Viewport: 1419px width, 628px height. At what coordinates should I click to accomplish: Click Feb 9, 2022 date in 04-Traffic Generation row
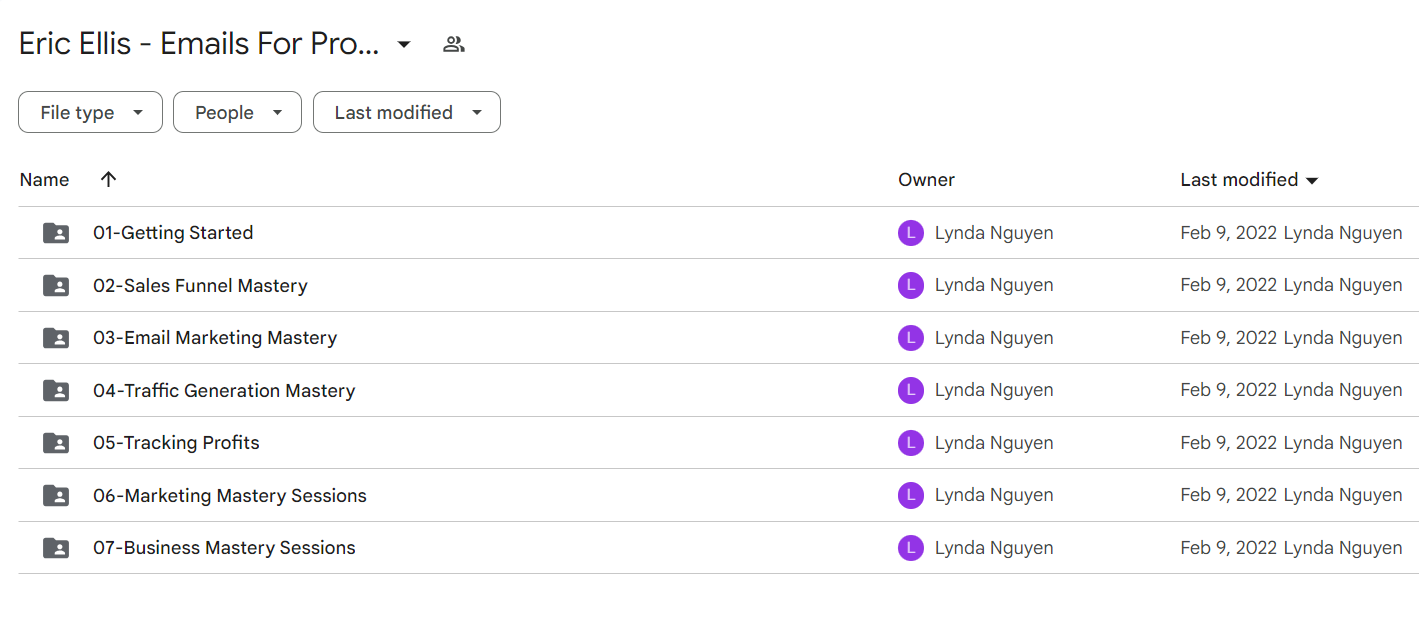pos(1228,390)
